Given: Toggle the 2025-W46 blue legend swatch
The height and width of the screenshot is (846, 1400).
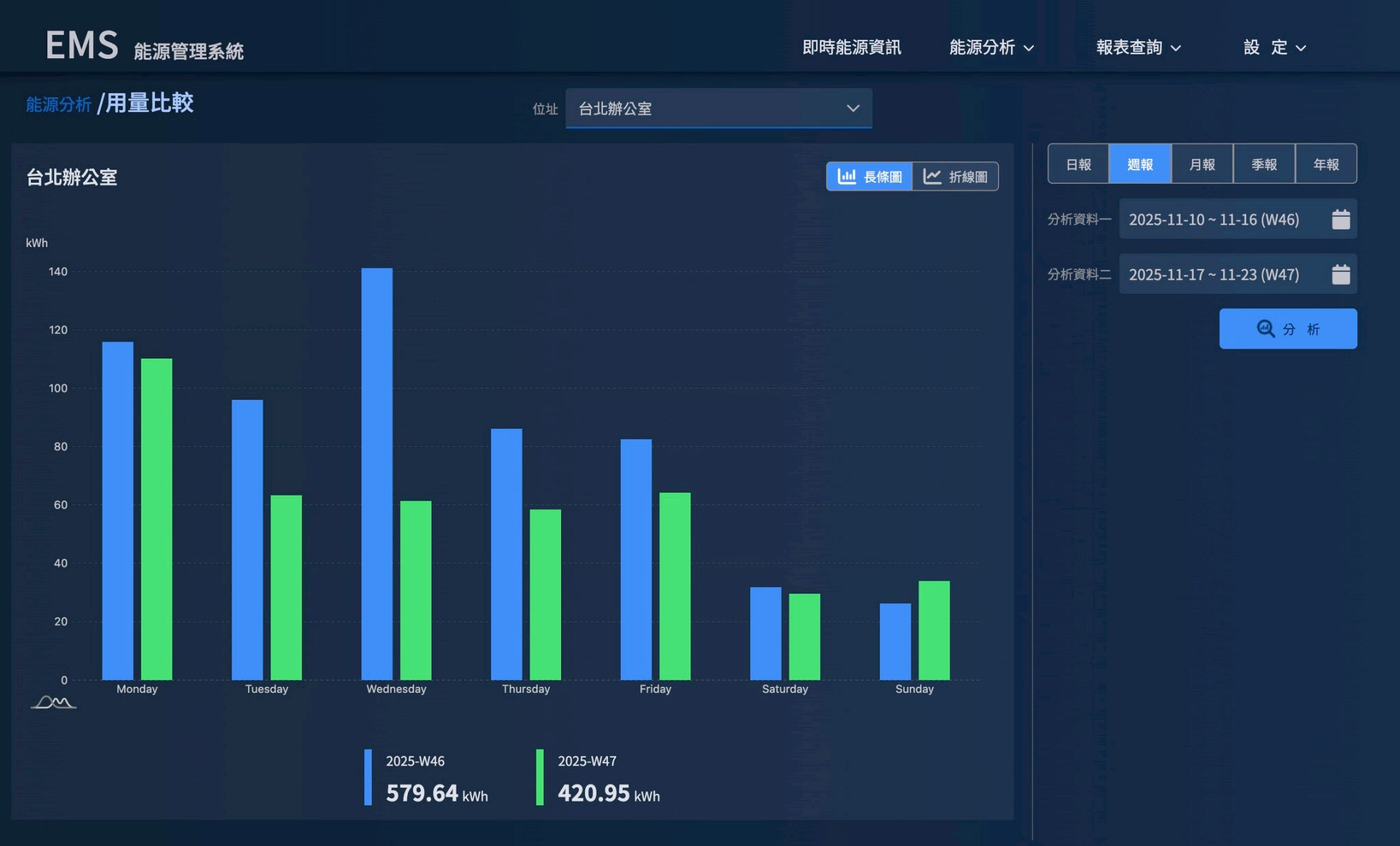Looking at the screenshot, I should coord(368,777).
